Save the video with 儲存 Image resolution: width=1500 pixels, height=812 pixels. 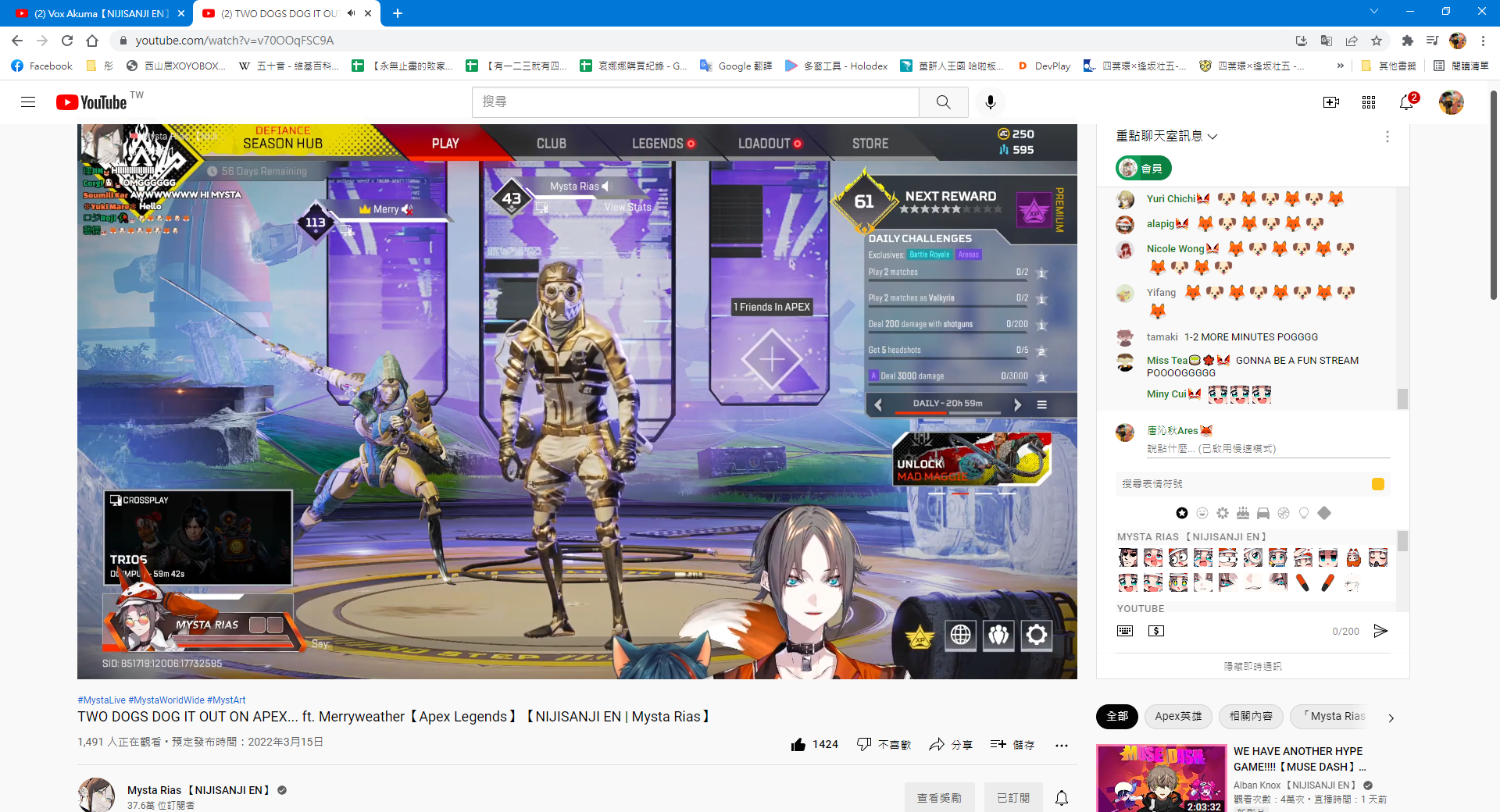coord(1012,745)
